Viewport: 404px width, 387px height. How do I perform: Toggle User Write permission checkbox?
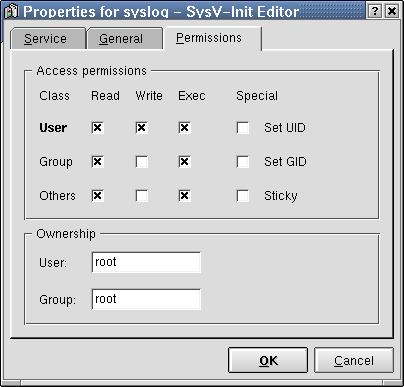click(x=142, y=128)
